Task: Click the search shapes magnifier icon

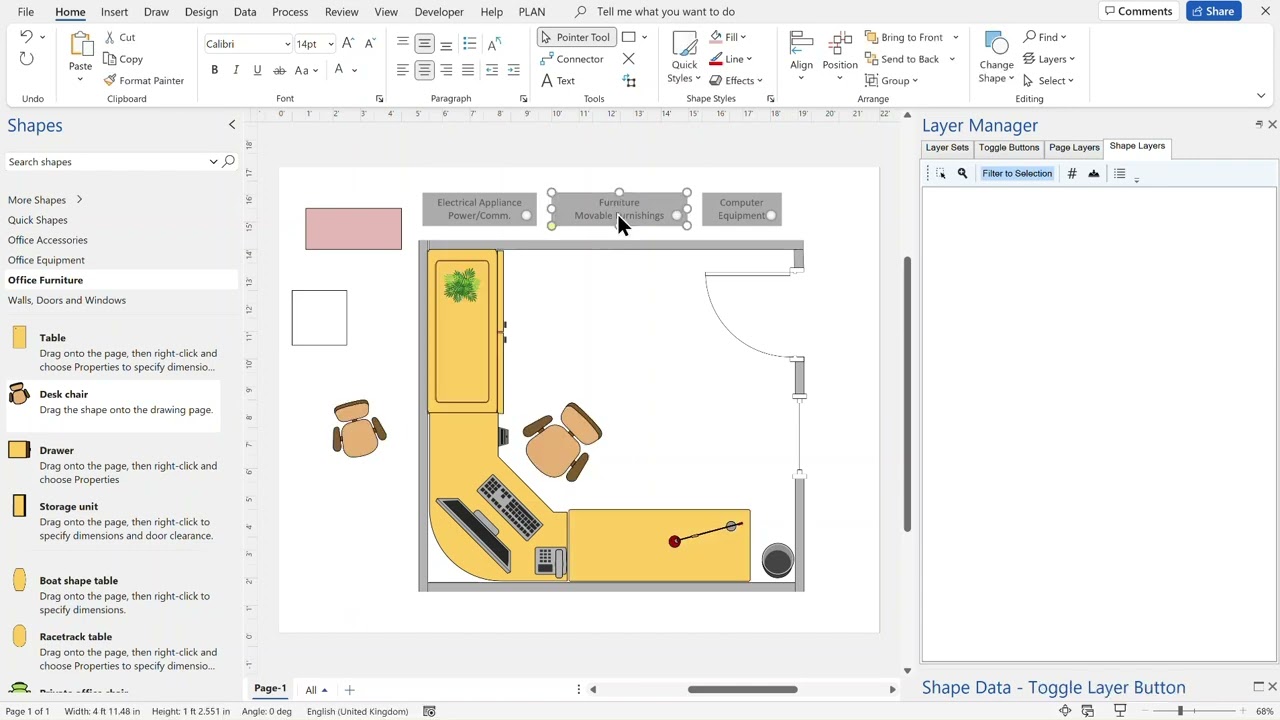Action: [x=228, y=162]
